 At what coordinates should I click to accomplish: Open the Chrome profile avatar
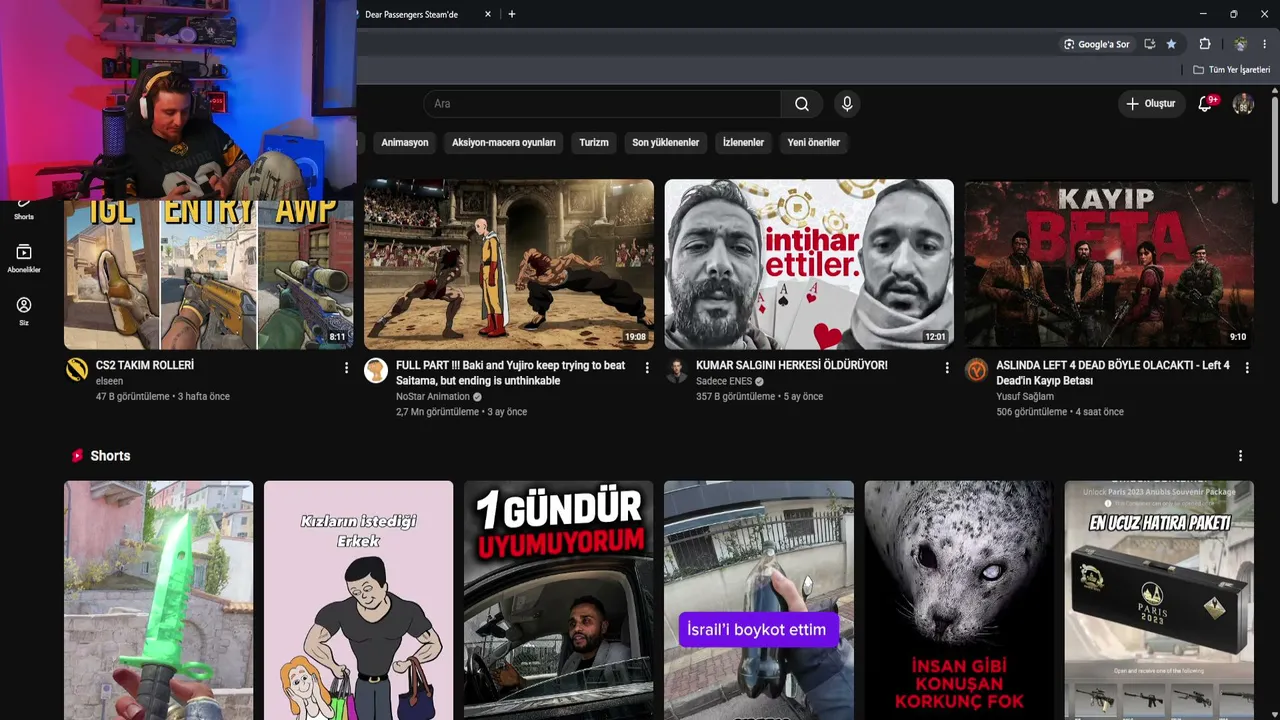[1240, 44]
